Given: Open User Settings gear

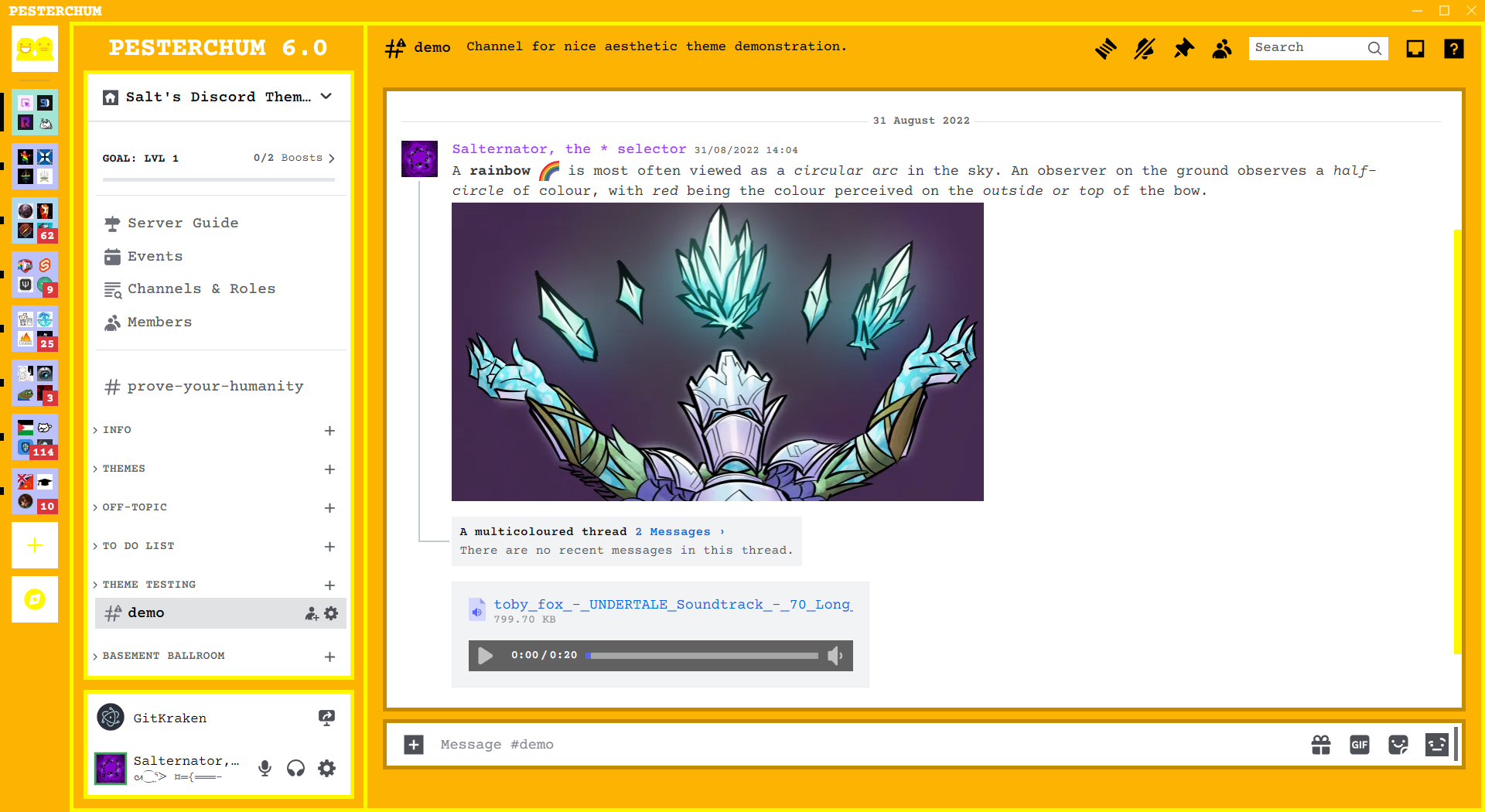Looking at the screenshot, I should (327, 768).
